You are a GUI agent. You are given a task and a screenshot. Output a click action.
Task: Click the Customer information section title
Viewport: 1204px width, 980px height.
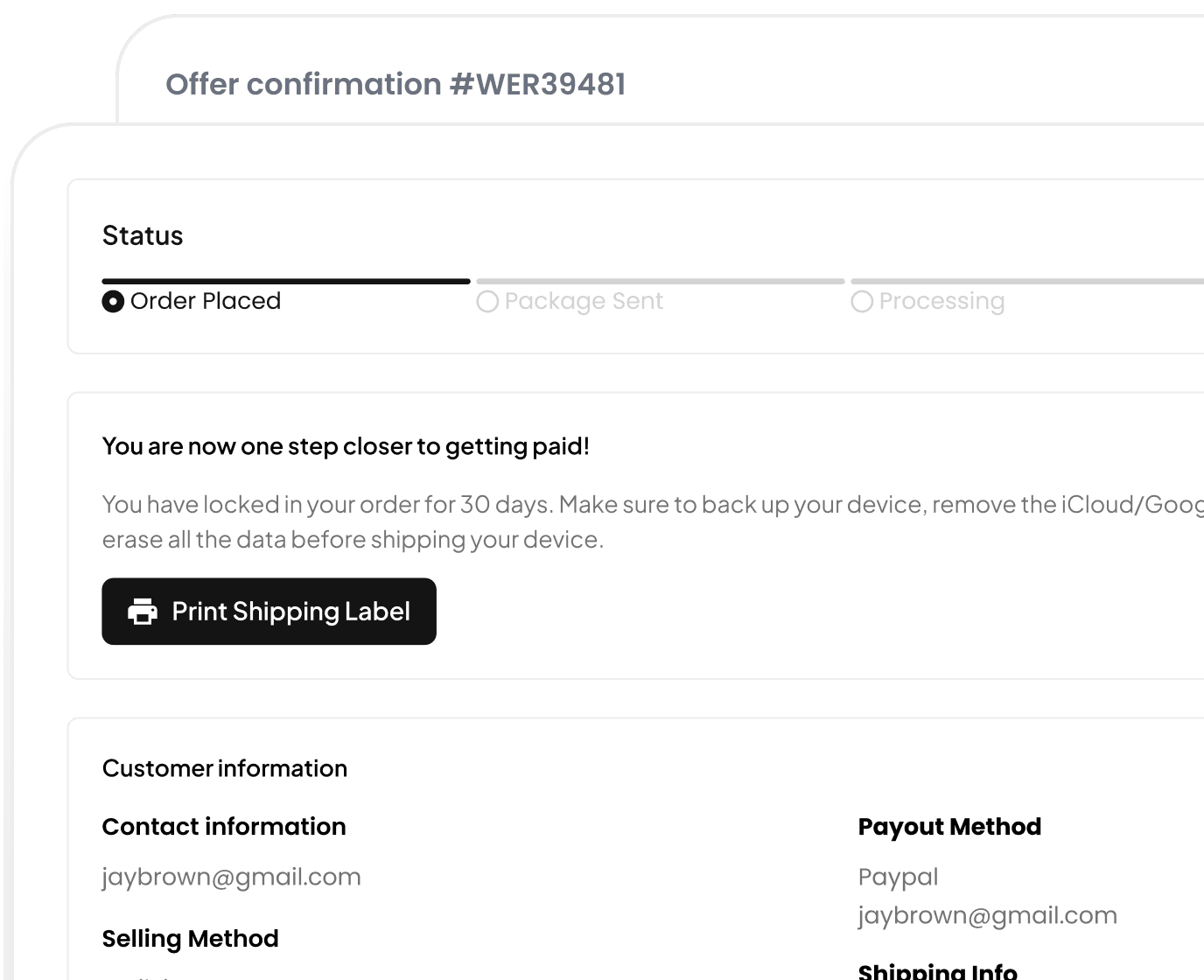click(x=225, y=768)
